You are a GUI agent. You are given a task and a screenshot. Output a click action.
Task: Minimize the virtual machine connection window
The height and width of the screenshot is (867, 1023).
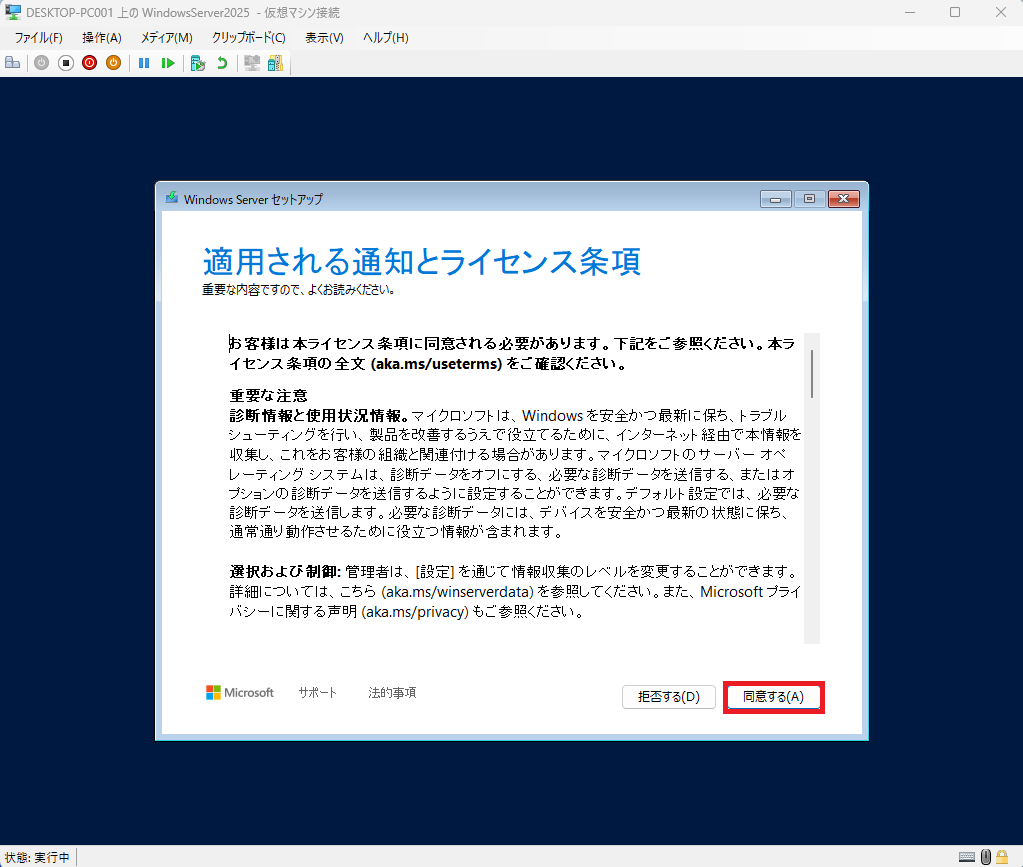(x=910, y=12)
